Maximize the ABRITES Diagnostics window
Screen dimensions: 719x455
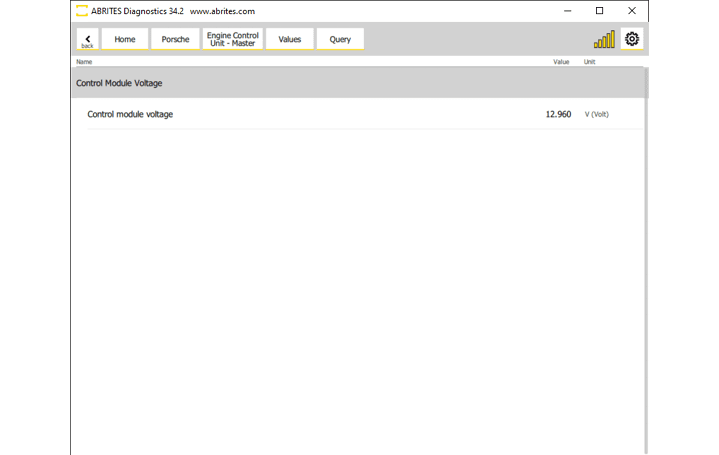click(599, 11)
